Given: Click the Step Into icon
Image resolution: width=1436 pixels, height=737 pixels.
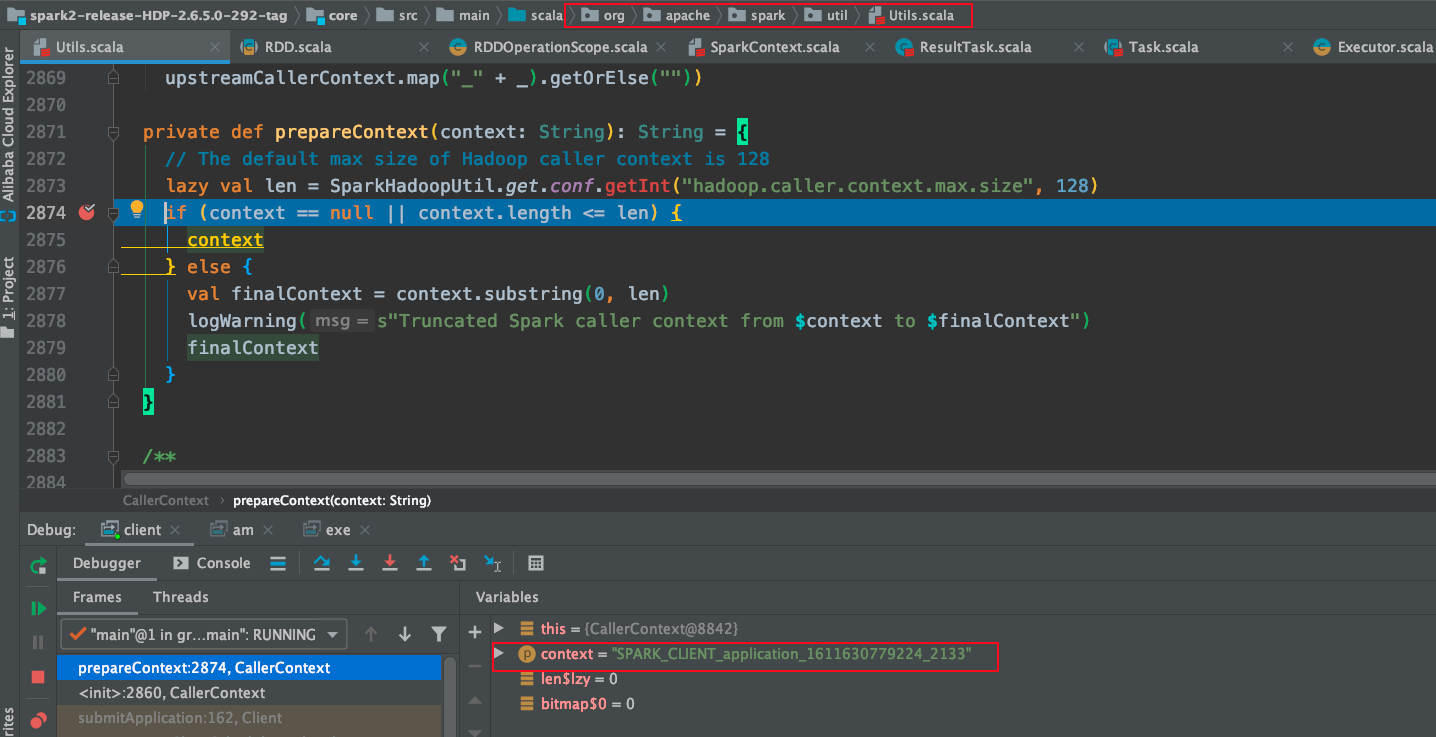Looking at the screenshot, I should [356, 563].
